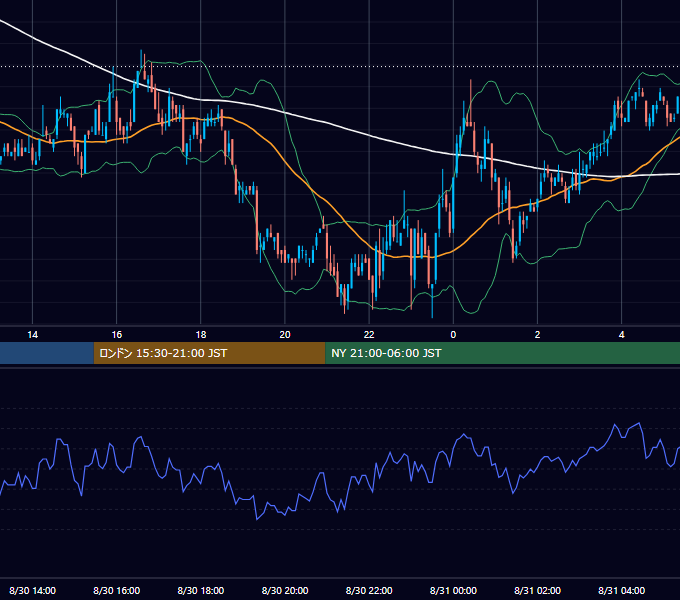Click the 8/31 00:00 date label
The image size is (680, 600).
(x=453, y=590)
